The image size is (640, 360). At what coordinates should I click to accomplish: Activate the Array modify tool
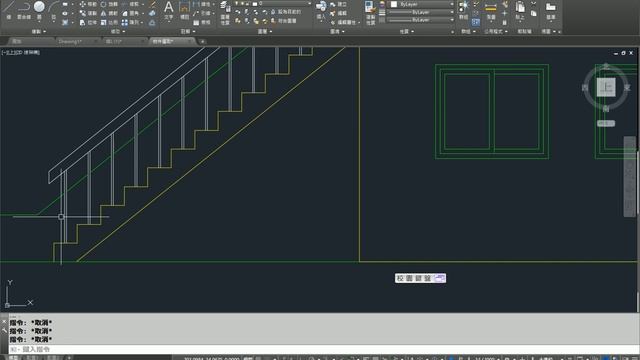pyautogui.click(x=131, y=22)
